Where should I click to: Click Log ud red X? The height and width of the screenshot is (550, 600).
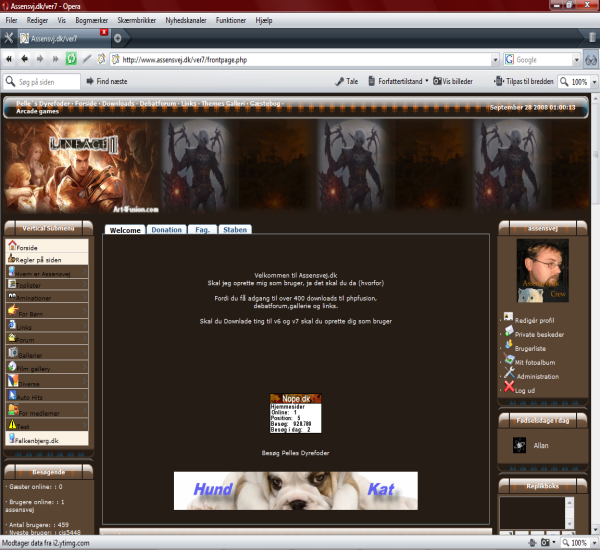coord(509,387)
